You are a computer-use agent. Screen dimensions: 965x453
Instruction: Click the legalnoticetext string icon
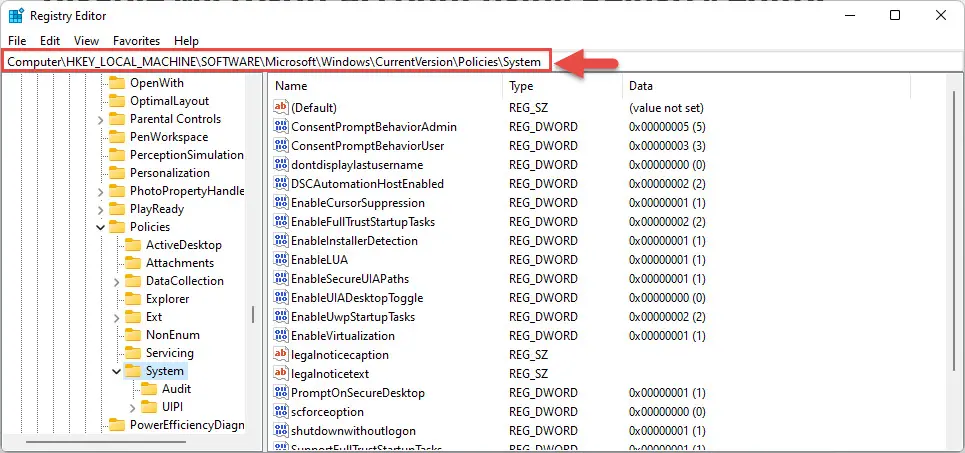pyautogui.click(x=281, y=374)
